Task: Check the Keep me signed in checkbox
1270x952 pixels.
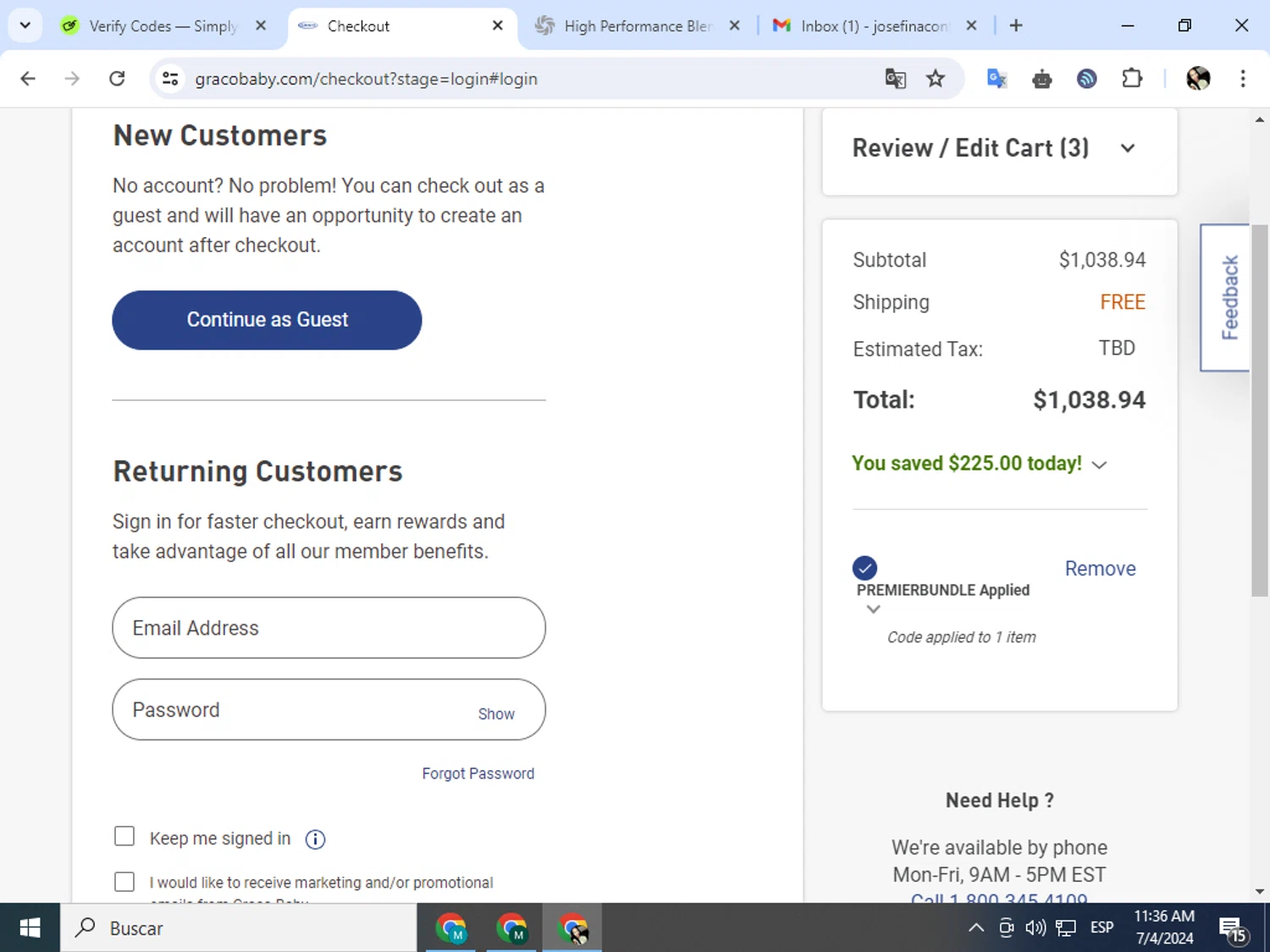Action: 124,837
